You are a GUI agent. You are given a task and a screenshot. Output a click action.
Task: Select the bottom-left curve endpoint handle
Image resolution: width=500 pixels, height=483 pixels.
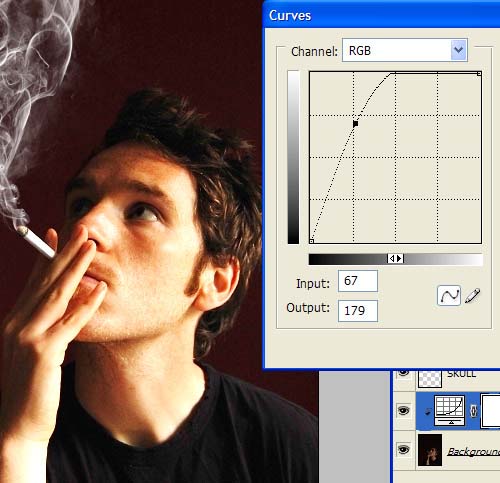[312, 241]
